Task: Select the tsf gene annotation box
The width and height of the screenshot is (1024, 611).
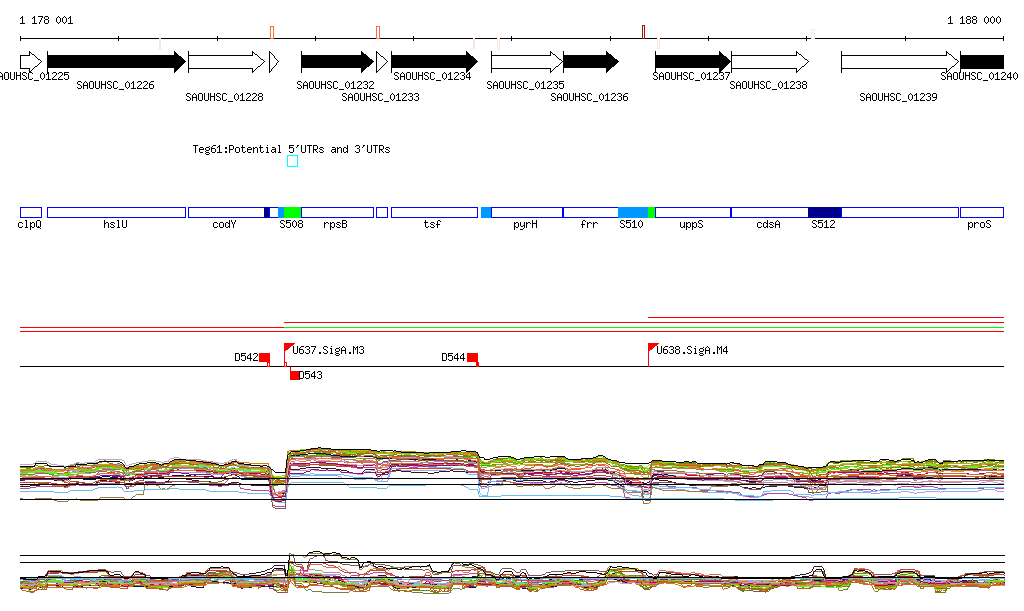Action: [434, 212]
